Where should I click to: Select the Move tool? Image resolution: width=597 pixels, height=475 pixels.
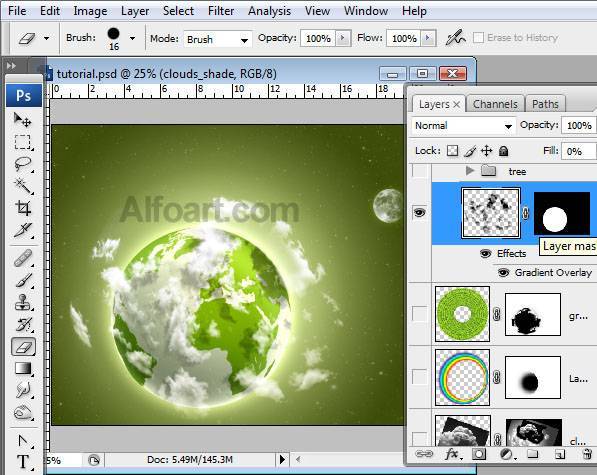[22, 120]
